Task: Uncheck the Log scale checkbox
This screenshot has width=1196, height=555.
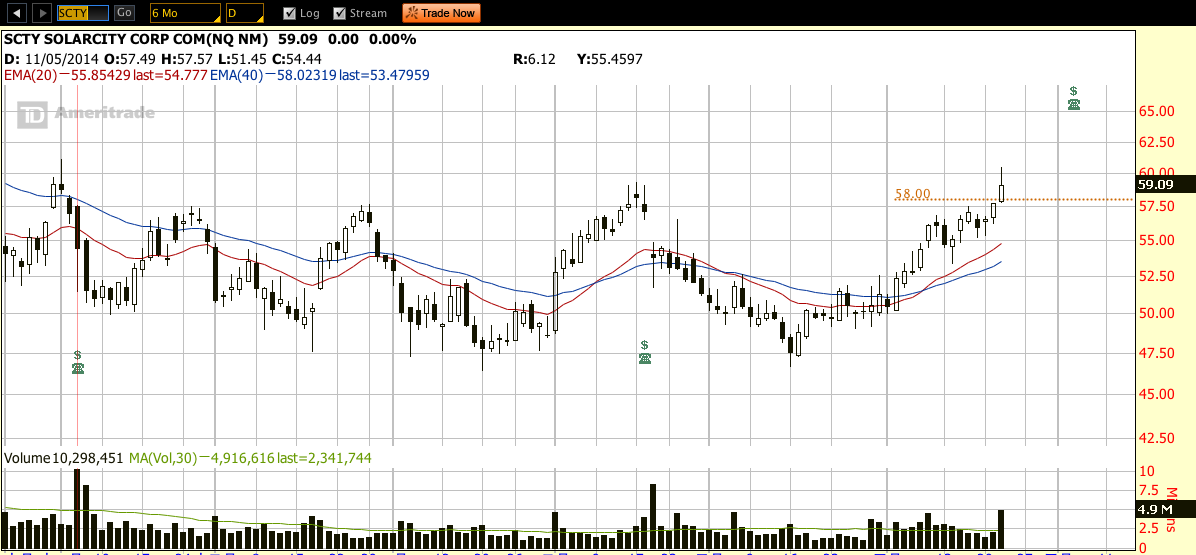Action: 289,13
